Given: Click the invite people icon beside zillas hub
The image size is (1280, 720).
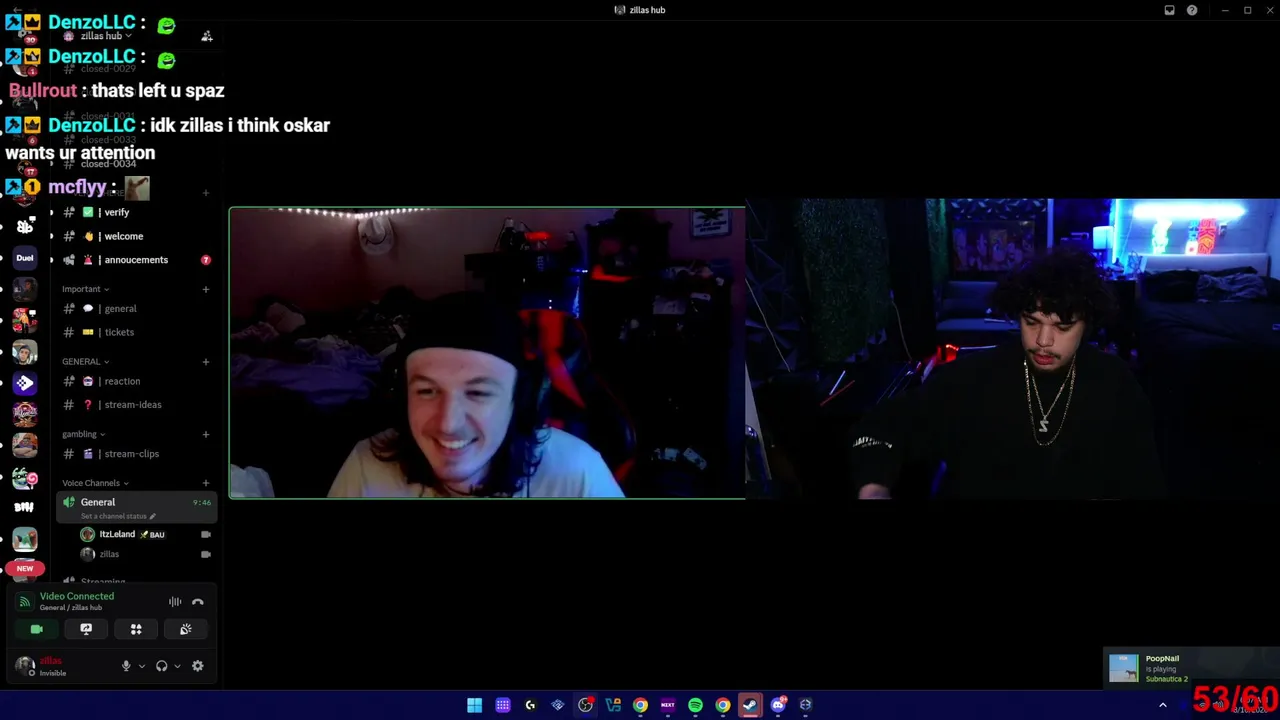Looking at the screenshot, I should [207, 36].
